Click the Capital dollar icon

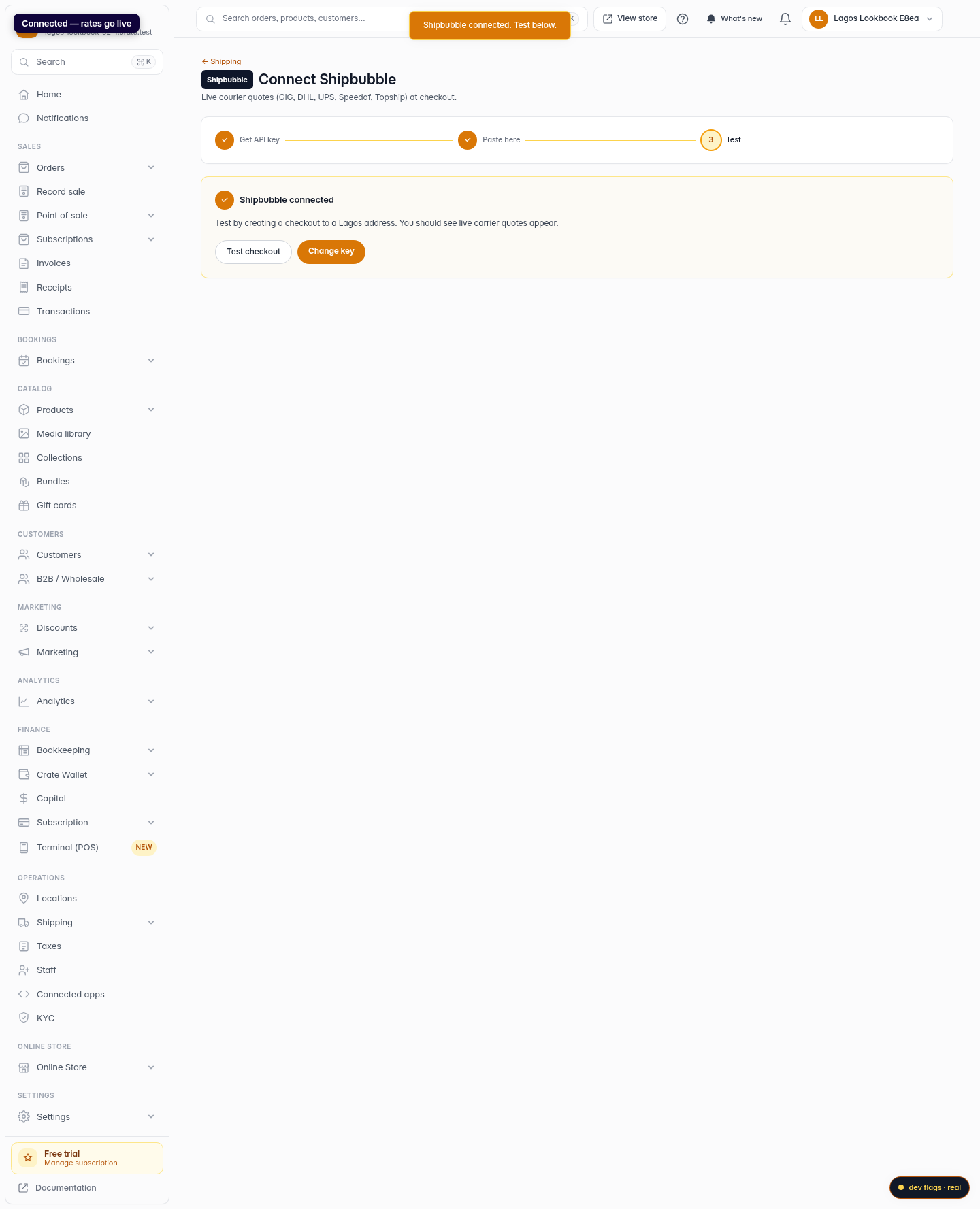tap(24, 799)
